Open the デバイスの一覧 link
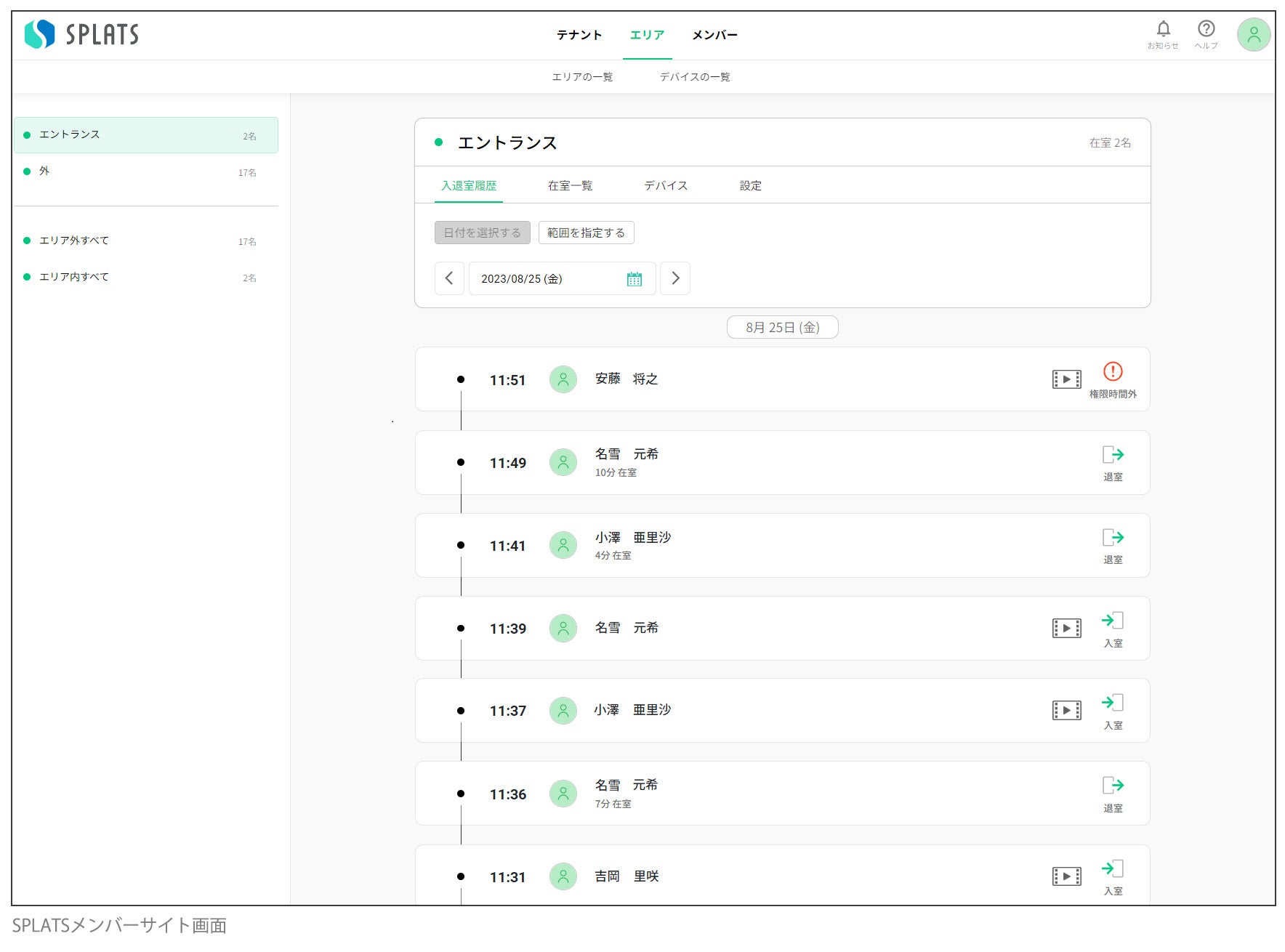Image resolution: width=1285 pixels, height=952 pixels. click(x=694, y=77)
